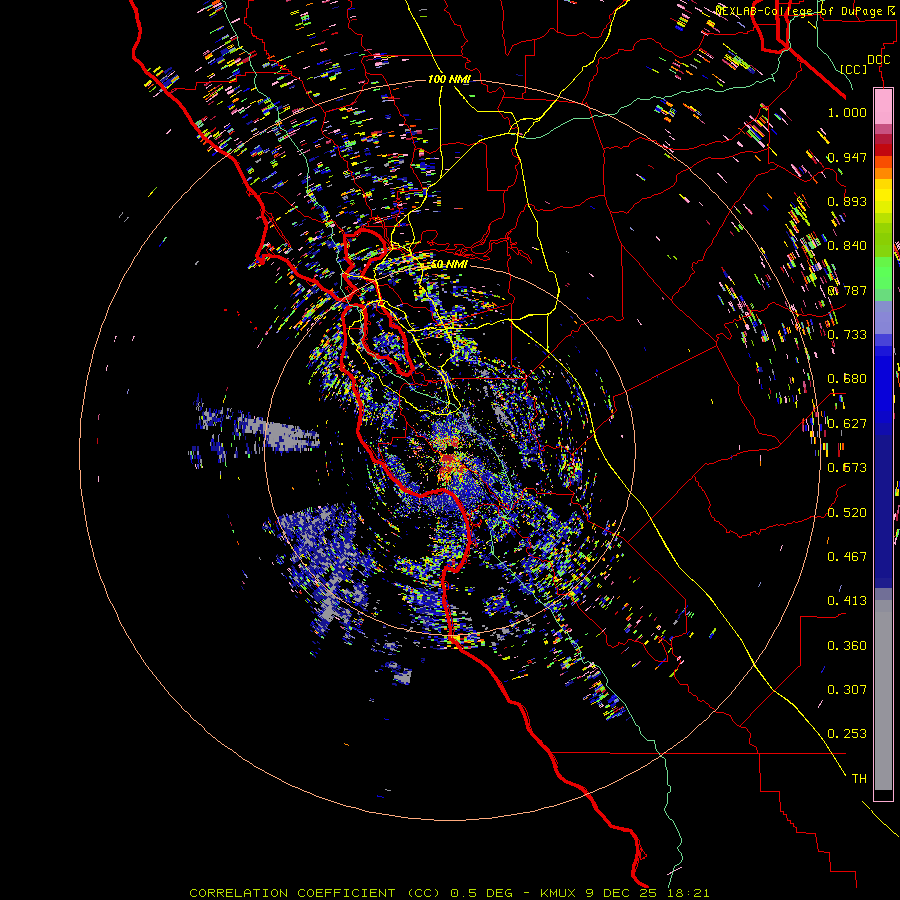The height and width of the screenshot is (900, 900).
Task: Click the 100 NMI range ring label
Action: point(449,79)
